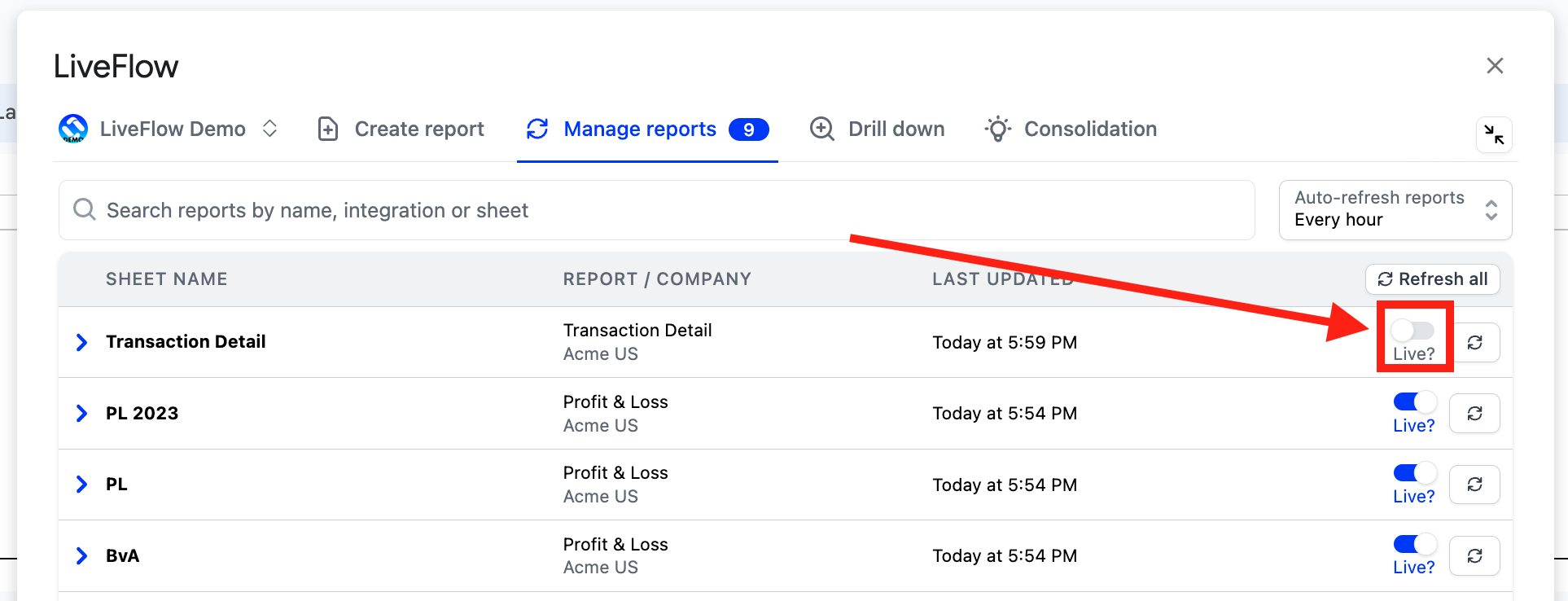Viewport: 1568px width, 601px height.
Task: Click the Drill down magnifier icon
Action: pos(822,129)
